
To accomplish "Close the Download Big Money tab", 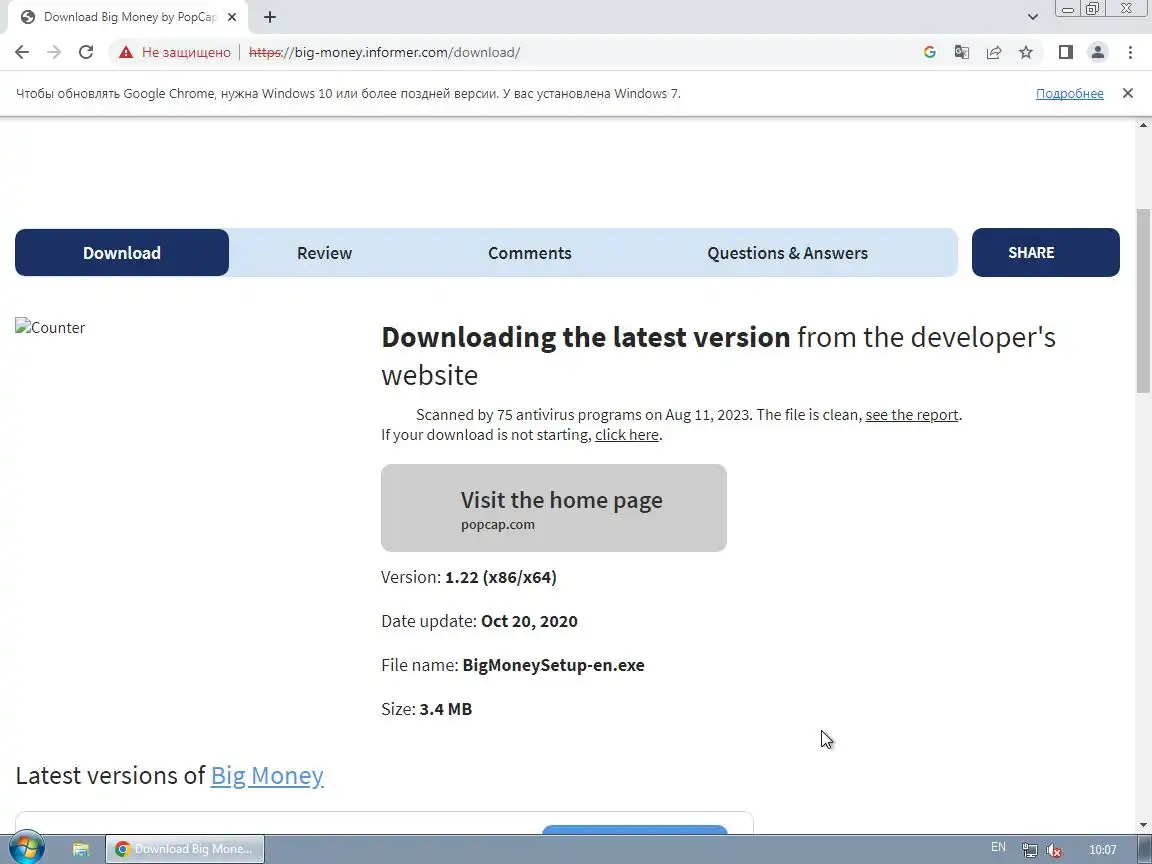I will 232,17.
